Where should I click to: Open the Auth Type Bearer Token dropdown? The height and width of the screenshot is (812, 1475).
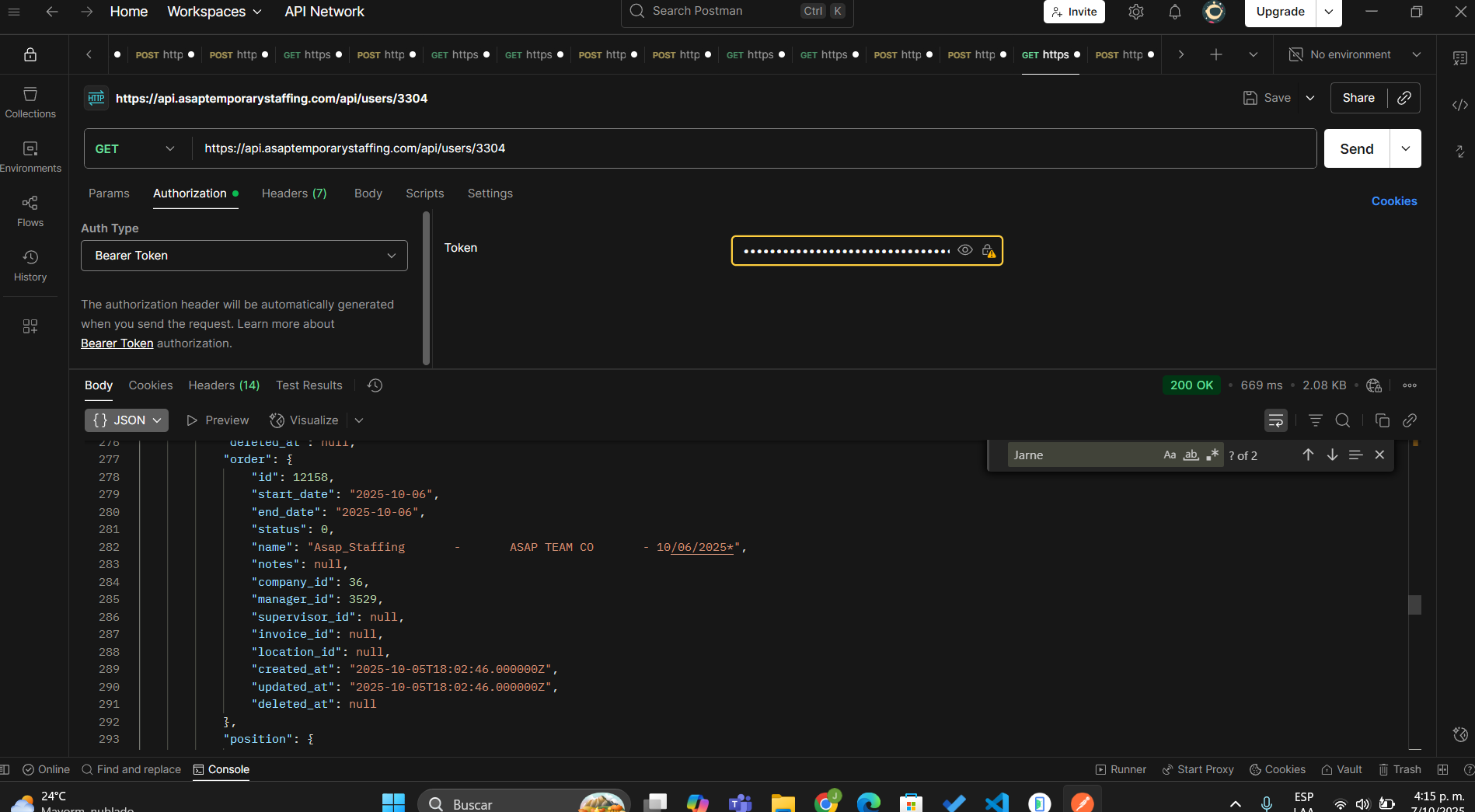coord(244,256)
